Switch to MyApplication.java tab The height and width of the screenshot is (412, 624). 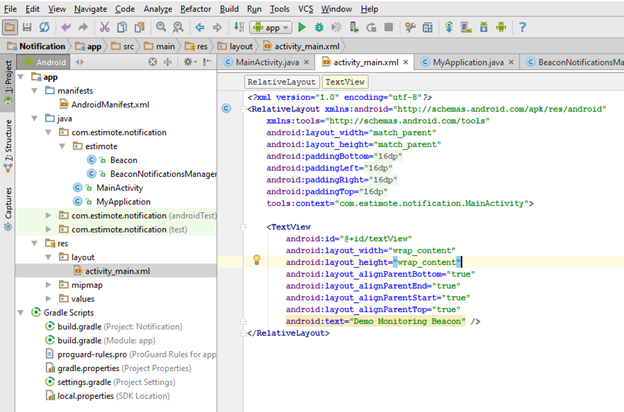click(x=468, y=62)
